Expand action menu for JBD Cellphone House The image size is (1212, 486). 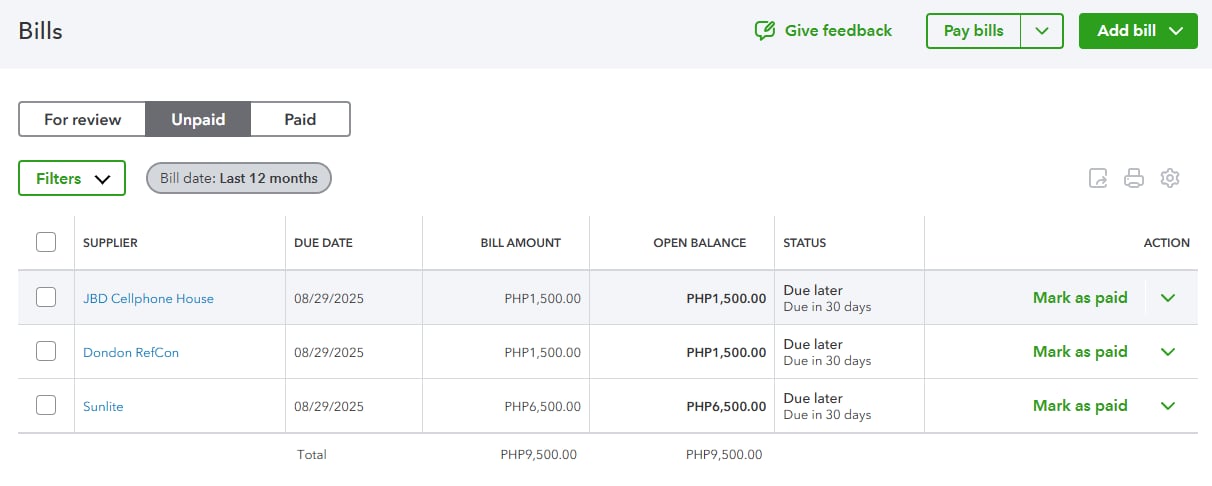[x=1168, y=298]
